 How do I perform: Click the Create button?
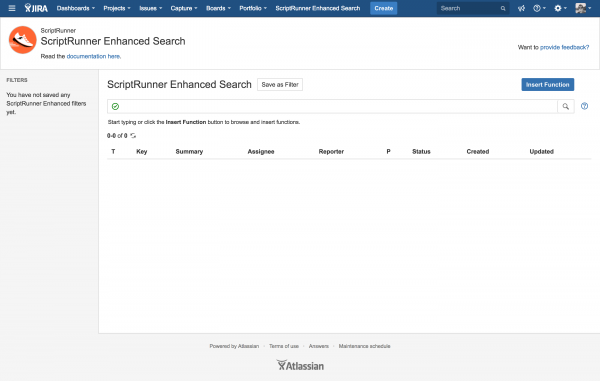(383, 8)
